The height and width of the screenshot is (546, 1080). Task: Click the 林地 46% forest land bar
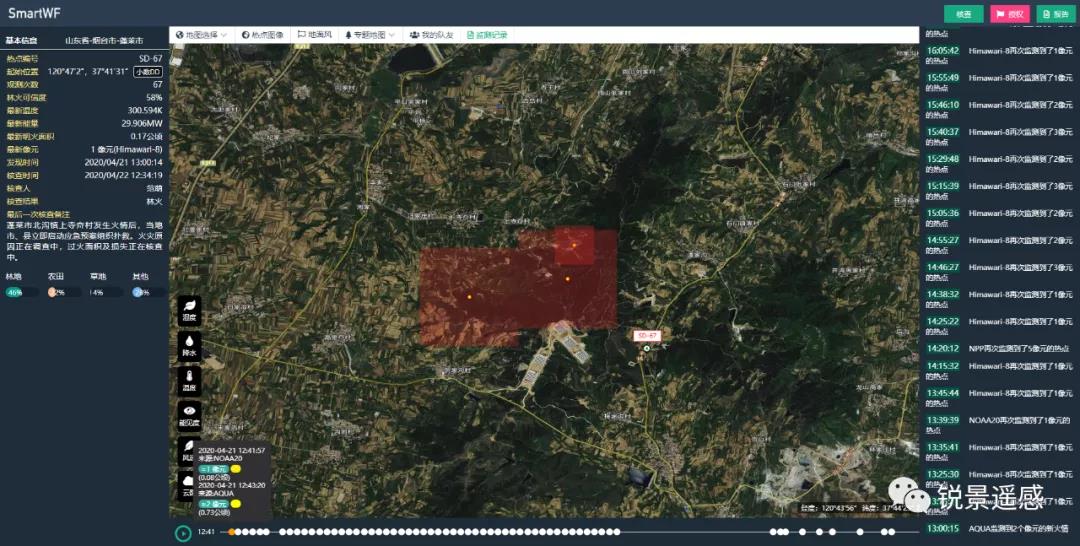(15, 292)
